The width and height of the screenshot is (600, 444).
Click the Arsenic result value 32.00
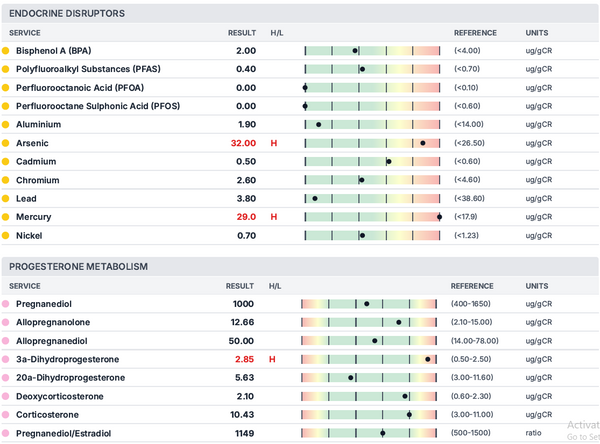click(243, 143)
